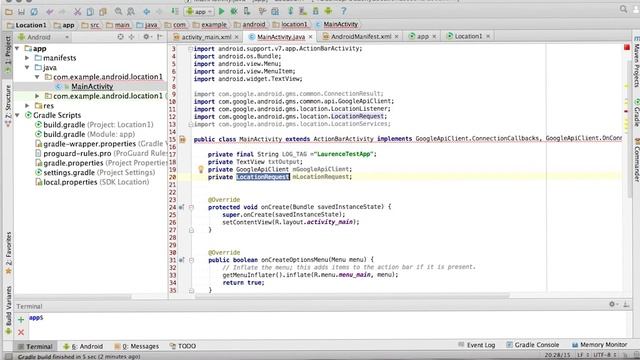
Task: Click the MainActivity breadcrumb item
Action: tap(337, 25)
